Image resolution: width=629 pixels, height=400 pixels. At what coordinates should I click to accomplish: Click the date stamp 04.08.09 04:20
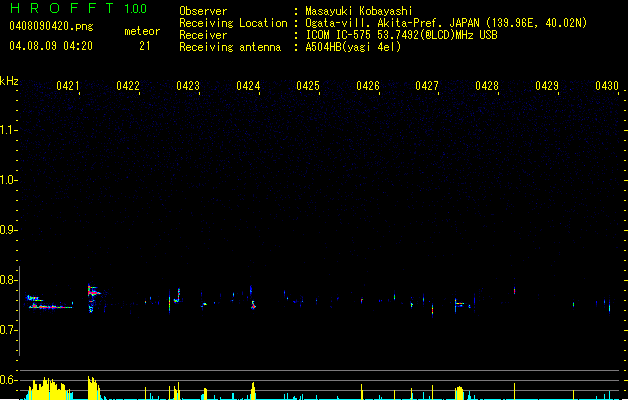[x=51, y=46]
